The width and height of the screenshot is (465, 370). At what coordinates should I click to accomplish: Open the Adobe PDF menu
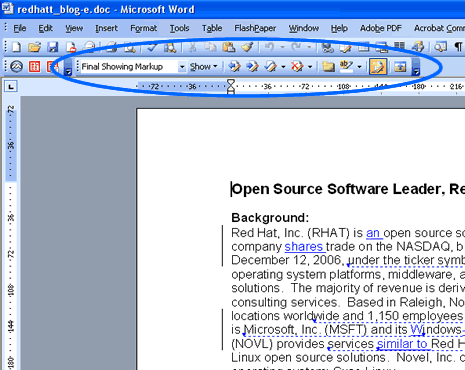pos(381,28)
